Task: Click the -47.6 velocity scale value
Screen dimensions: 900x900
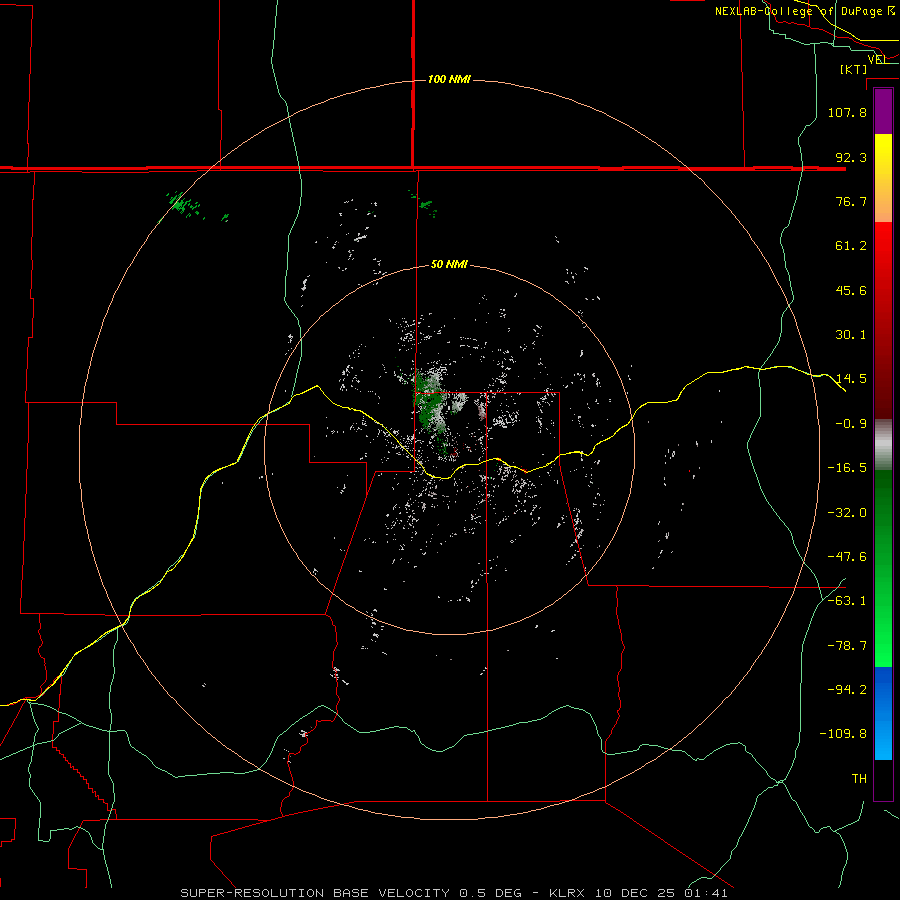Action: (x=847, y=557)
